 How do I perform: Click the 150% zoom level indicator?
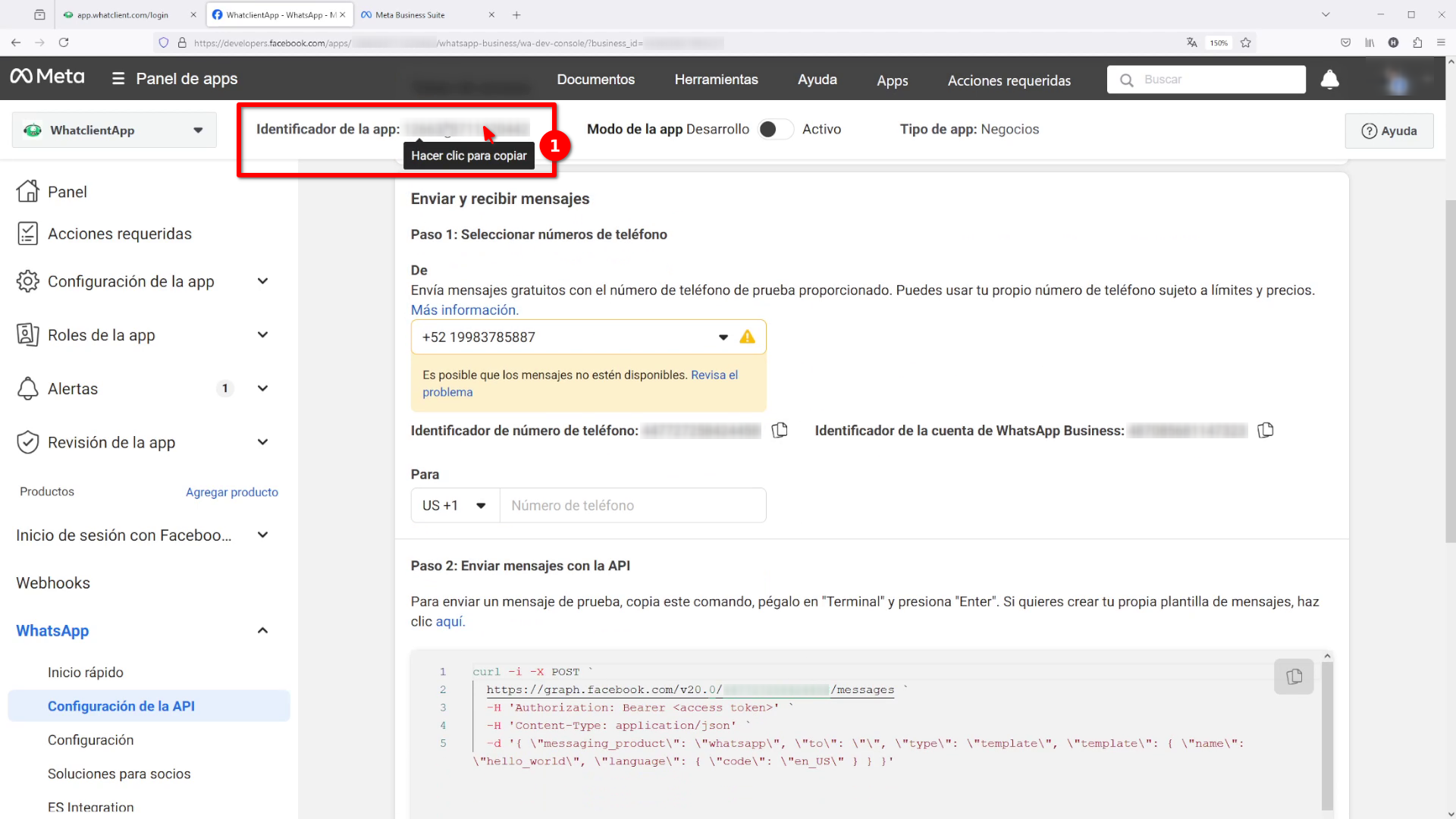coord(1218,43)
